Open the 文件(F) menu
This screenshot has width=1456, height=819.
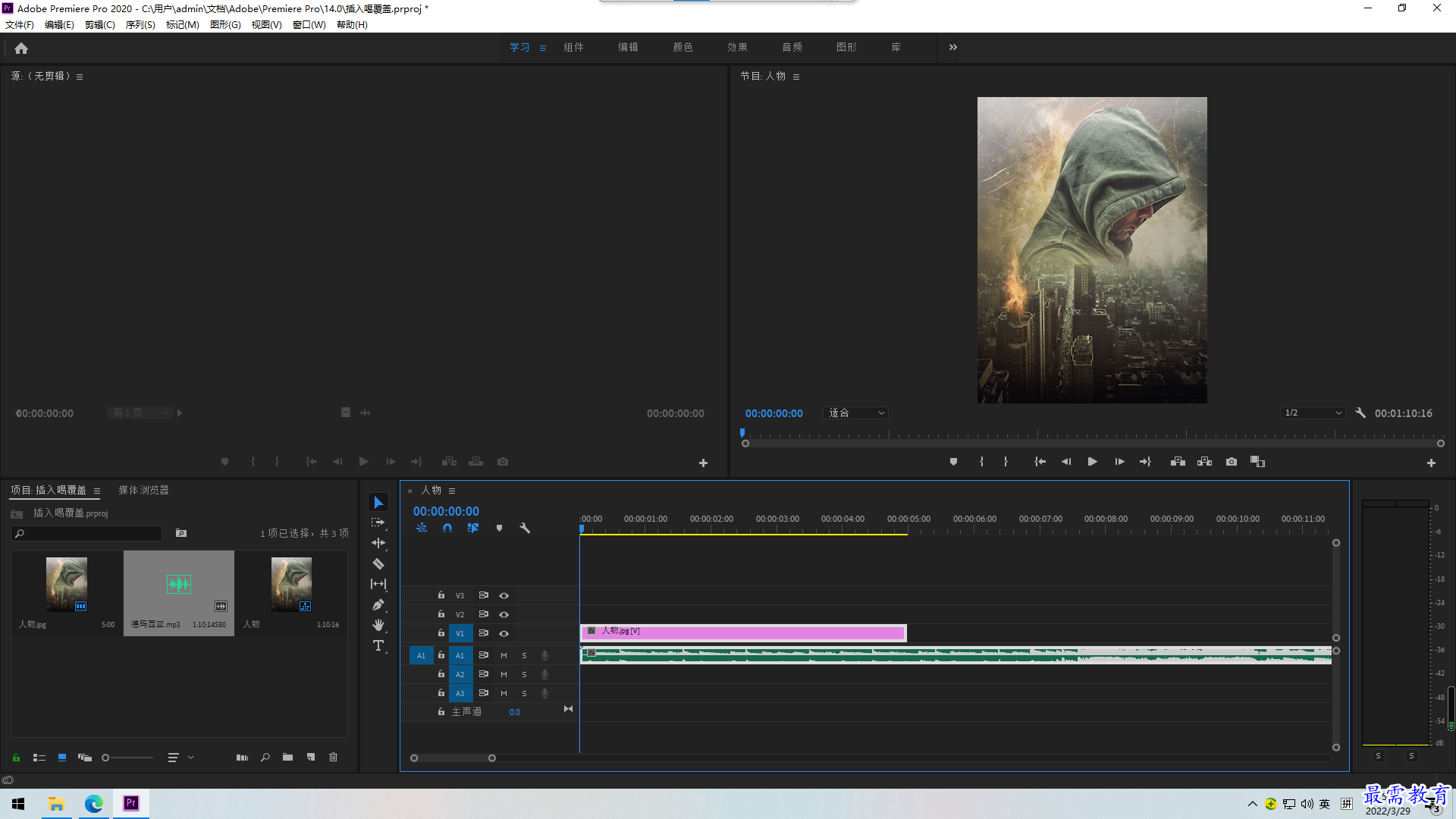click(20, 25)
